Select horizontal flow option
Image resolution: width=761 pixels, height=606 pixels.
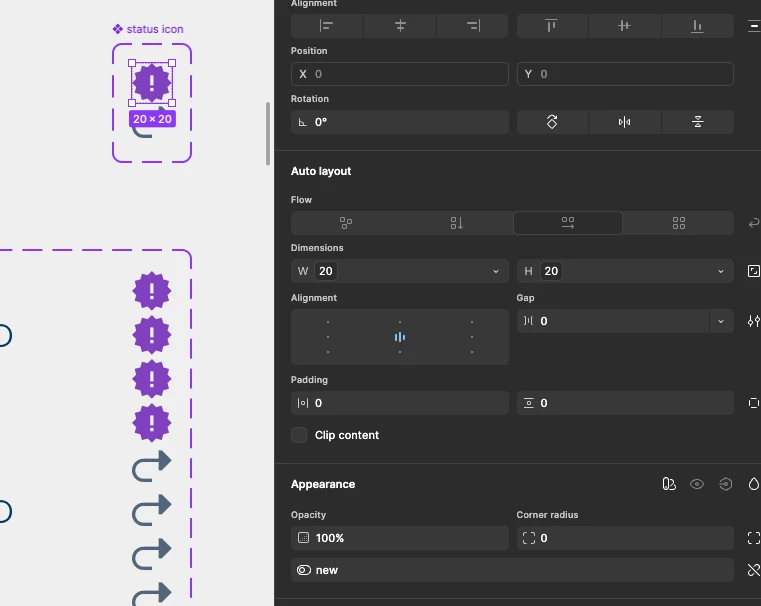(568, 223)
